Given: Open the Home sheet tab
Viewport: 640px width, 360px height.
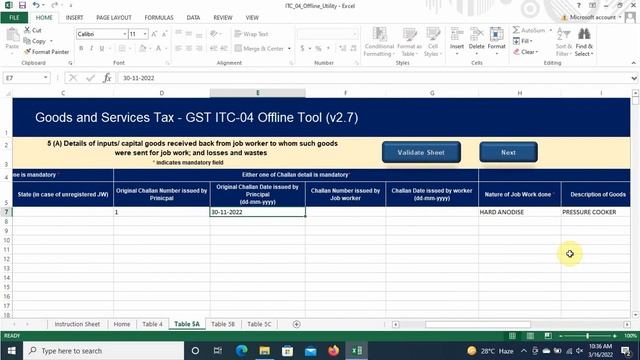Looking at the screenshot, I should tap(122, 324).
